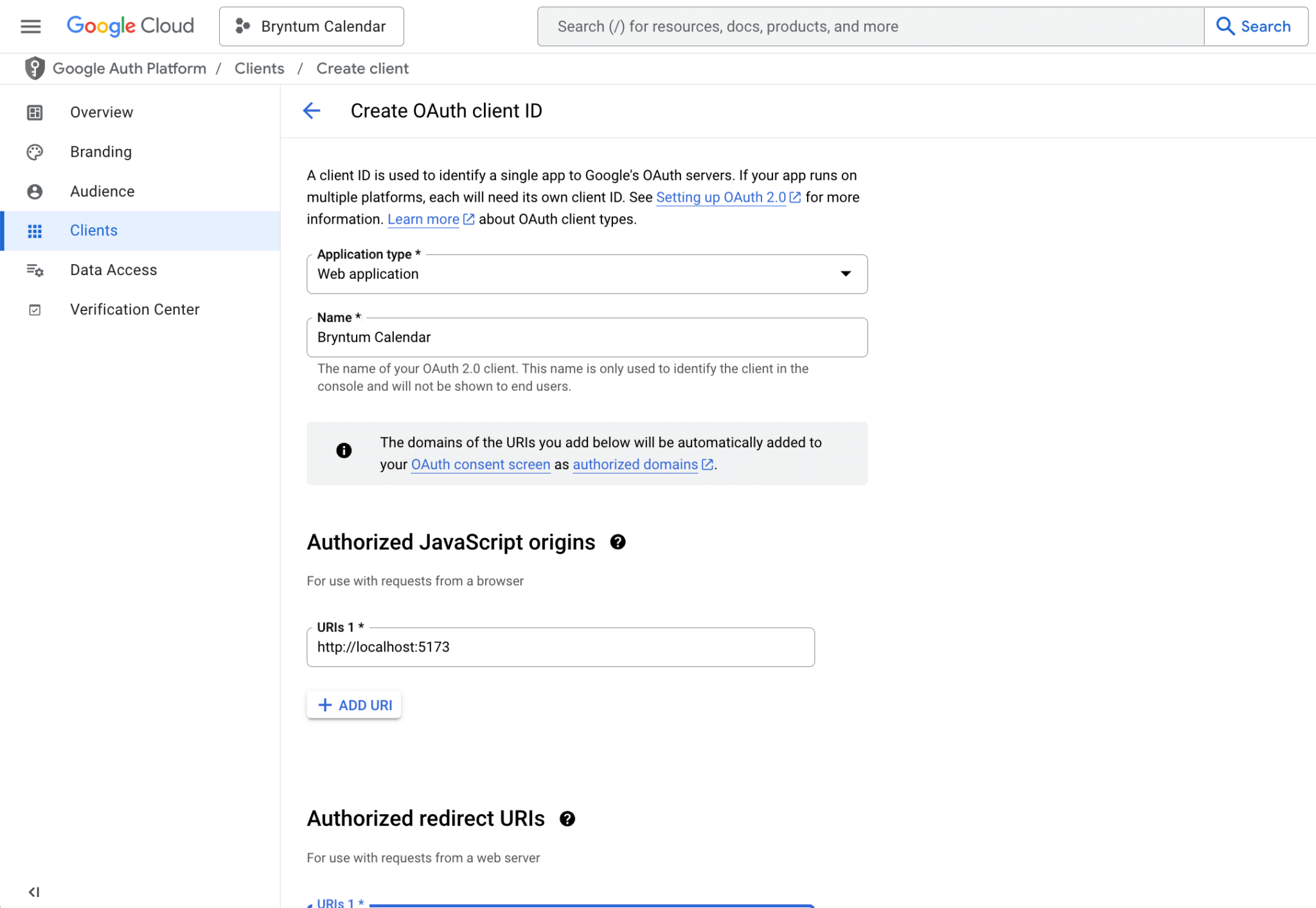Click the blue Search button
This screenshot has width=1316, height=908.
pos(1256,26)
